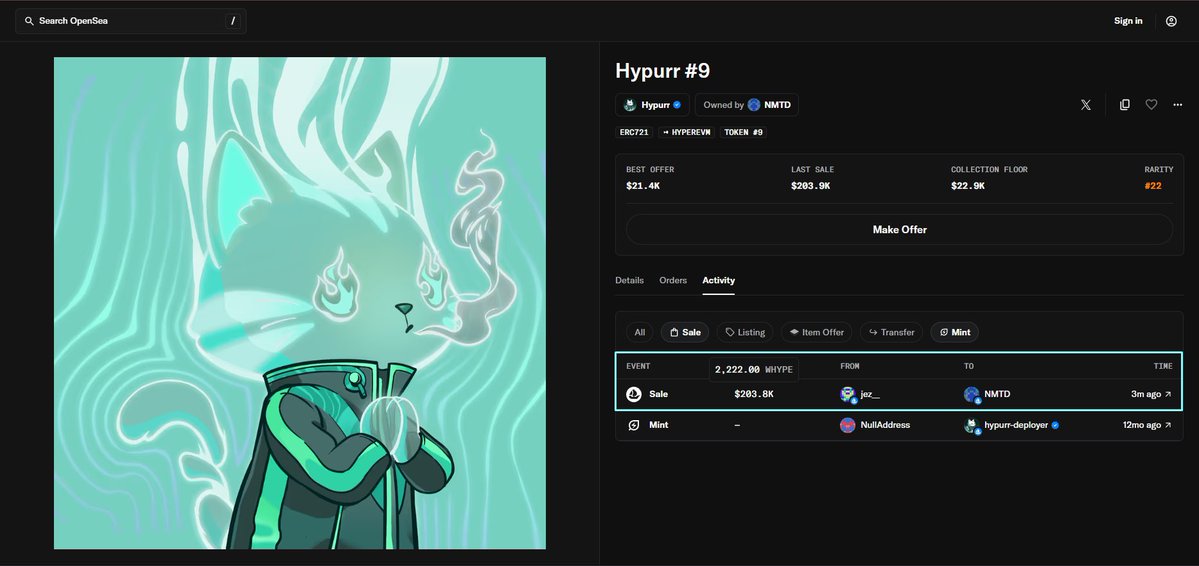Open the 3m ago transaction link

point(1152,394)
